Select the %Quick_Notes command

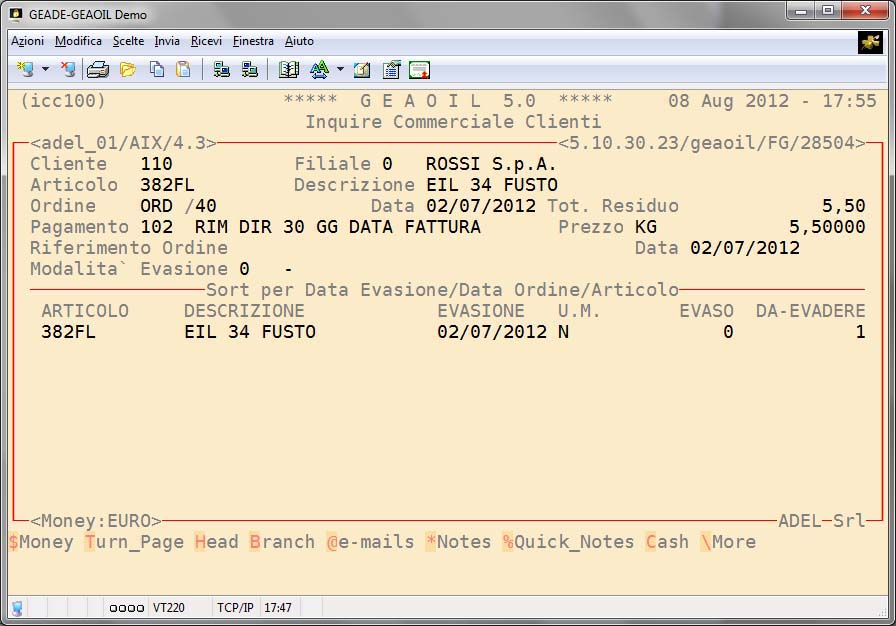(x=568, y=542)
